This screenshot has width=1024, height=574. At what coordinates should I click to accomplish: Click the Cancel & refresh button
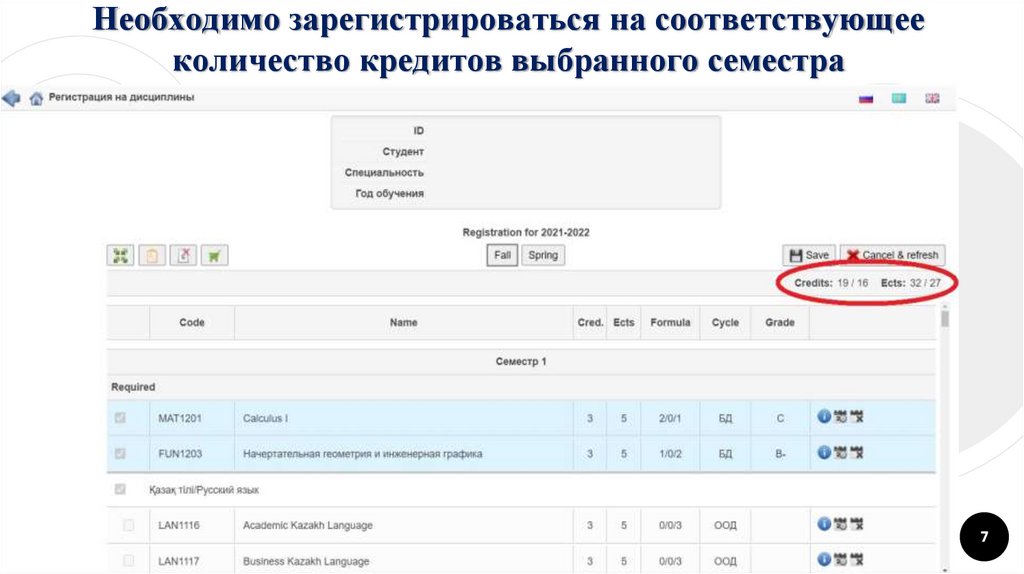(892, 255)
